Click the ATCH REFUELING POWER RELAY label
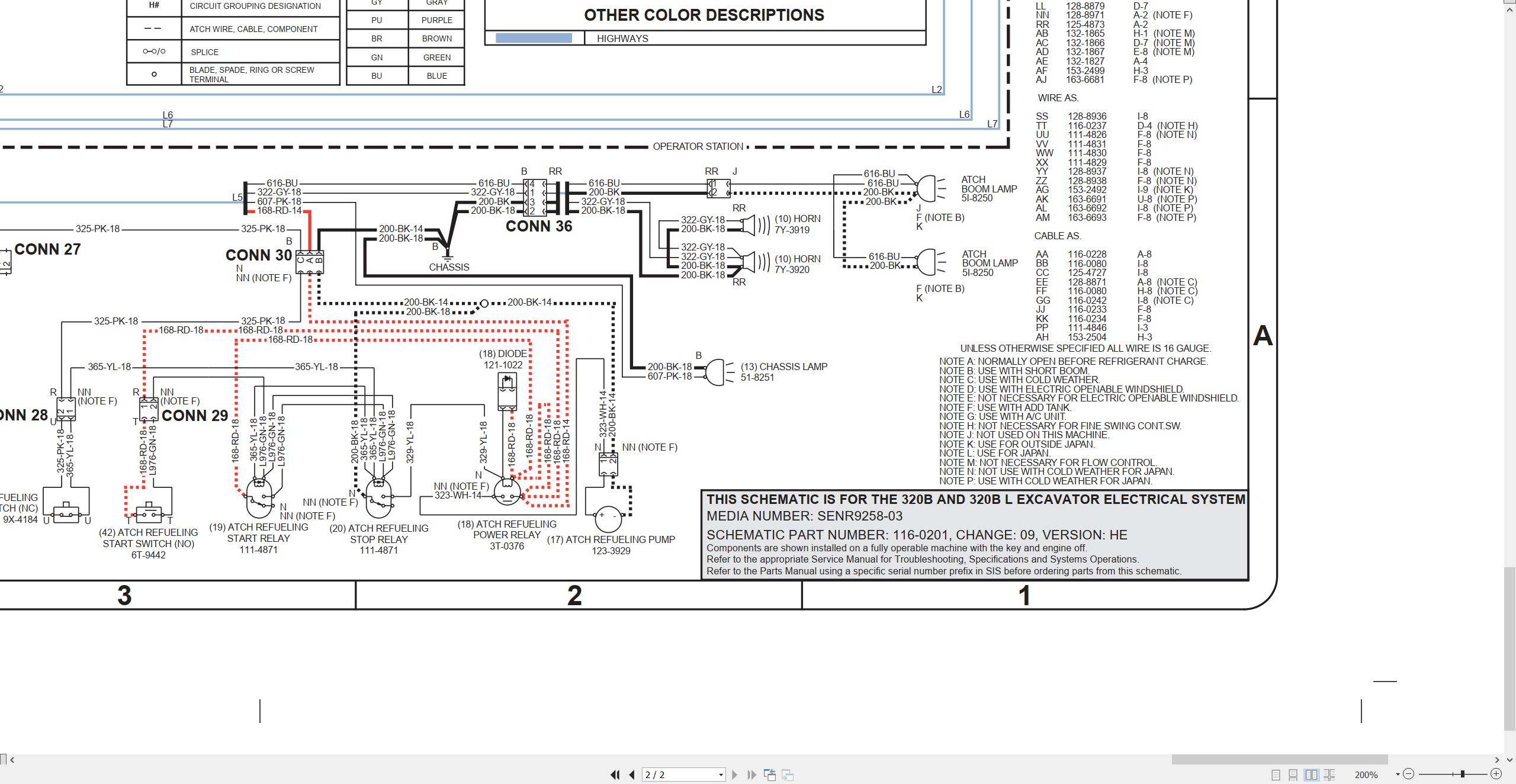Viewport: 1516px width, 784px height. (x=507, y=535)
